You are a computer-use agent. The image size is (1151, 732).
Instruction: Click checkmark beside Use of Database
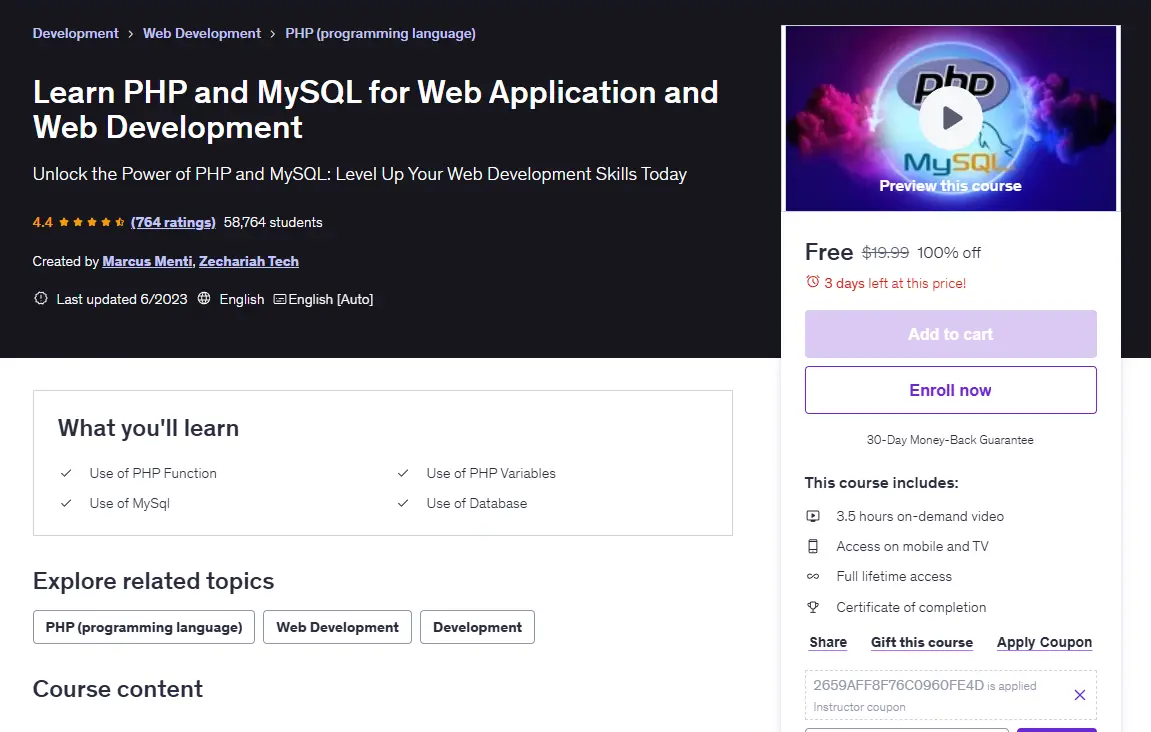coord(403,504)
